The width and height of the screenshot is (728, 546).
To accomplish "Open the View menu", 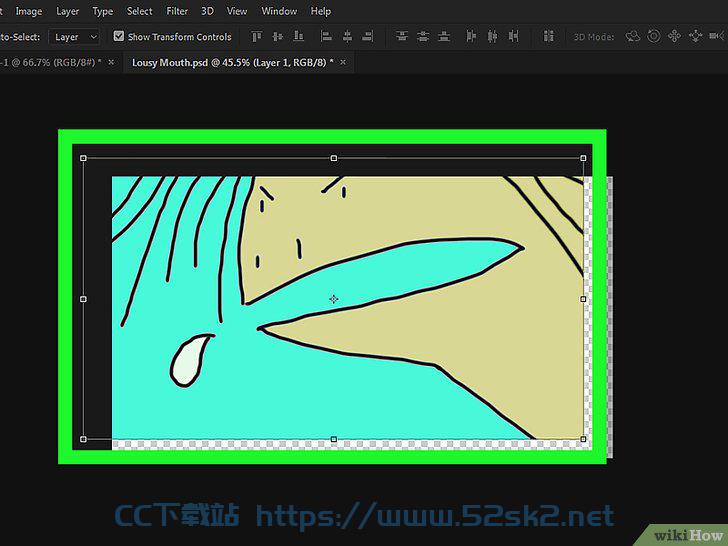I will pyautogui.click(x=237, y=11).
